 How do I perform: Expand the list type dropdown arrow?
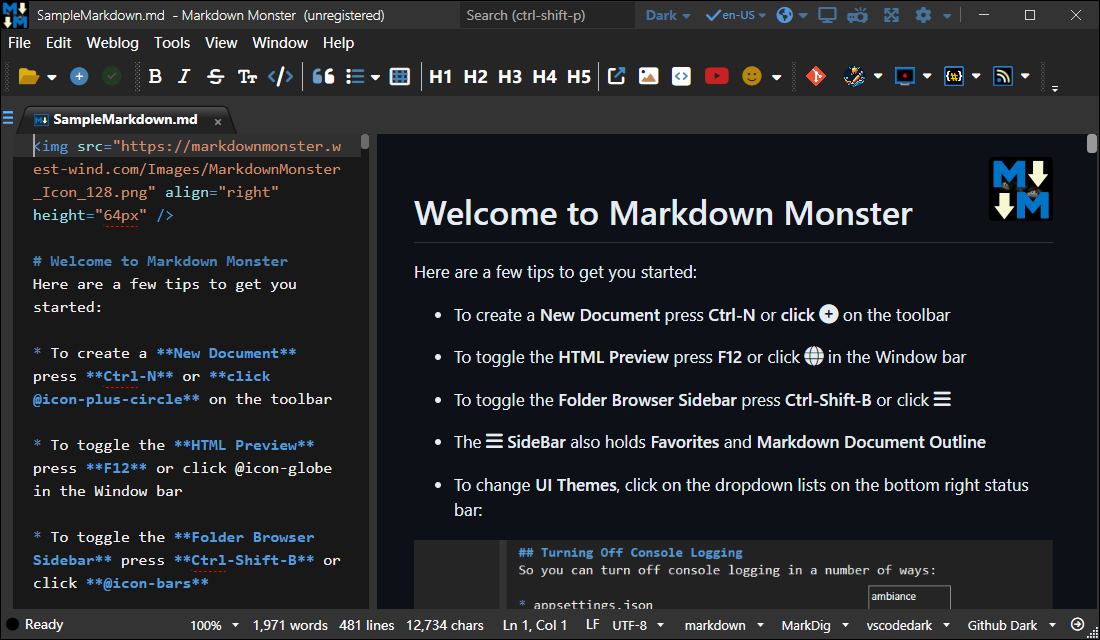tap(375, 77)
